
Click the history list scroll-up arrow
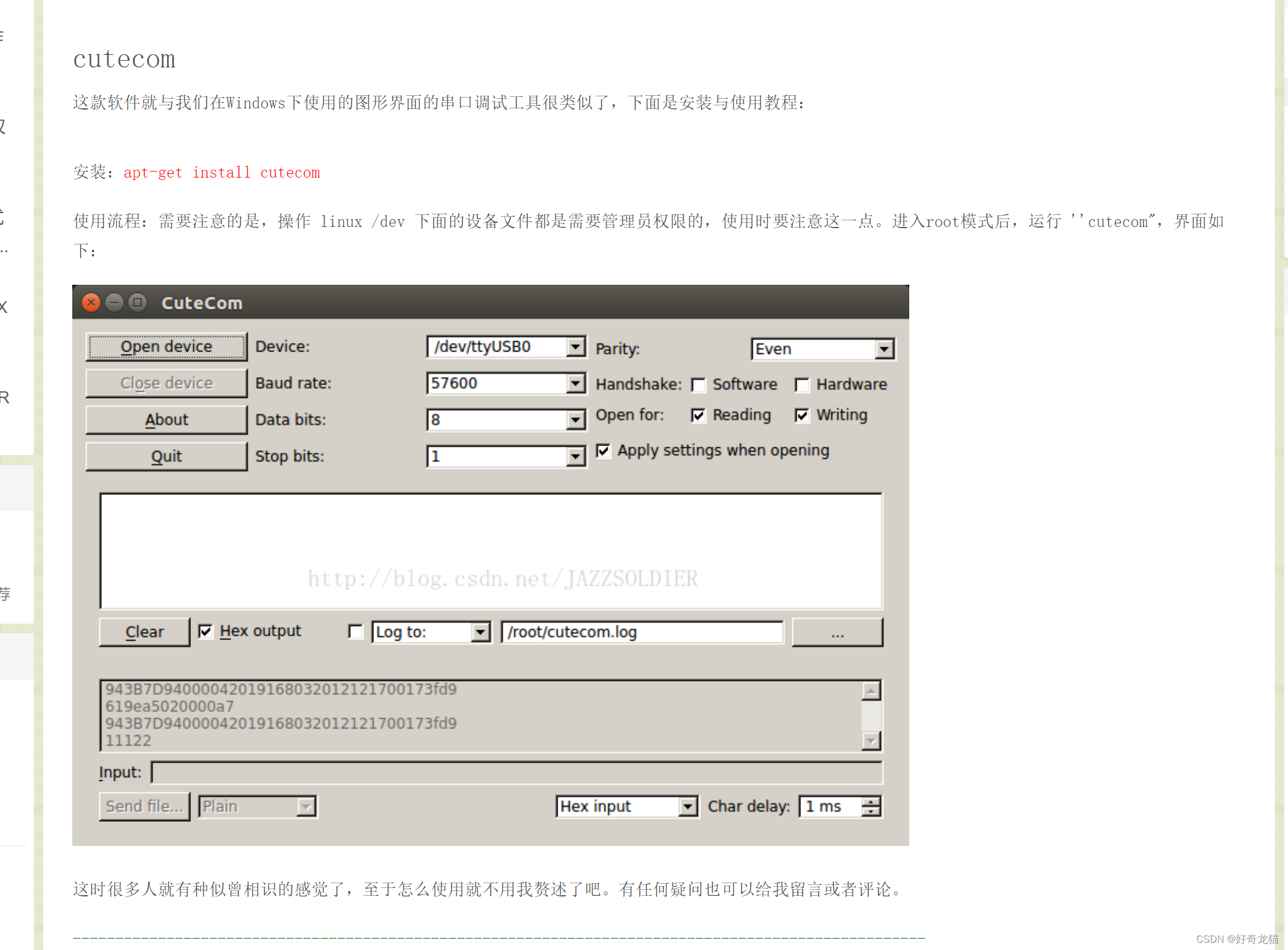pyautogui.click(x=871, y=691)
